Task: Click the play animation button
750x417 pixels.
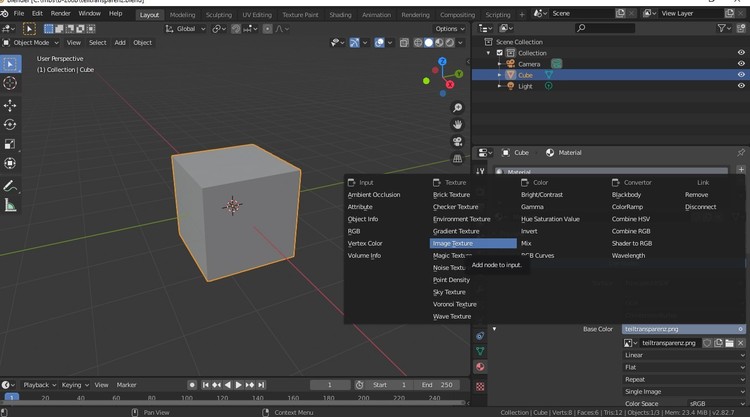Action: point(238,385)
